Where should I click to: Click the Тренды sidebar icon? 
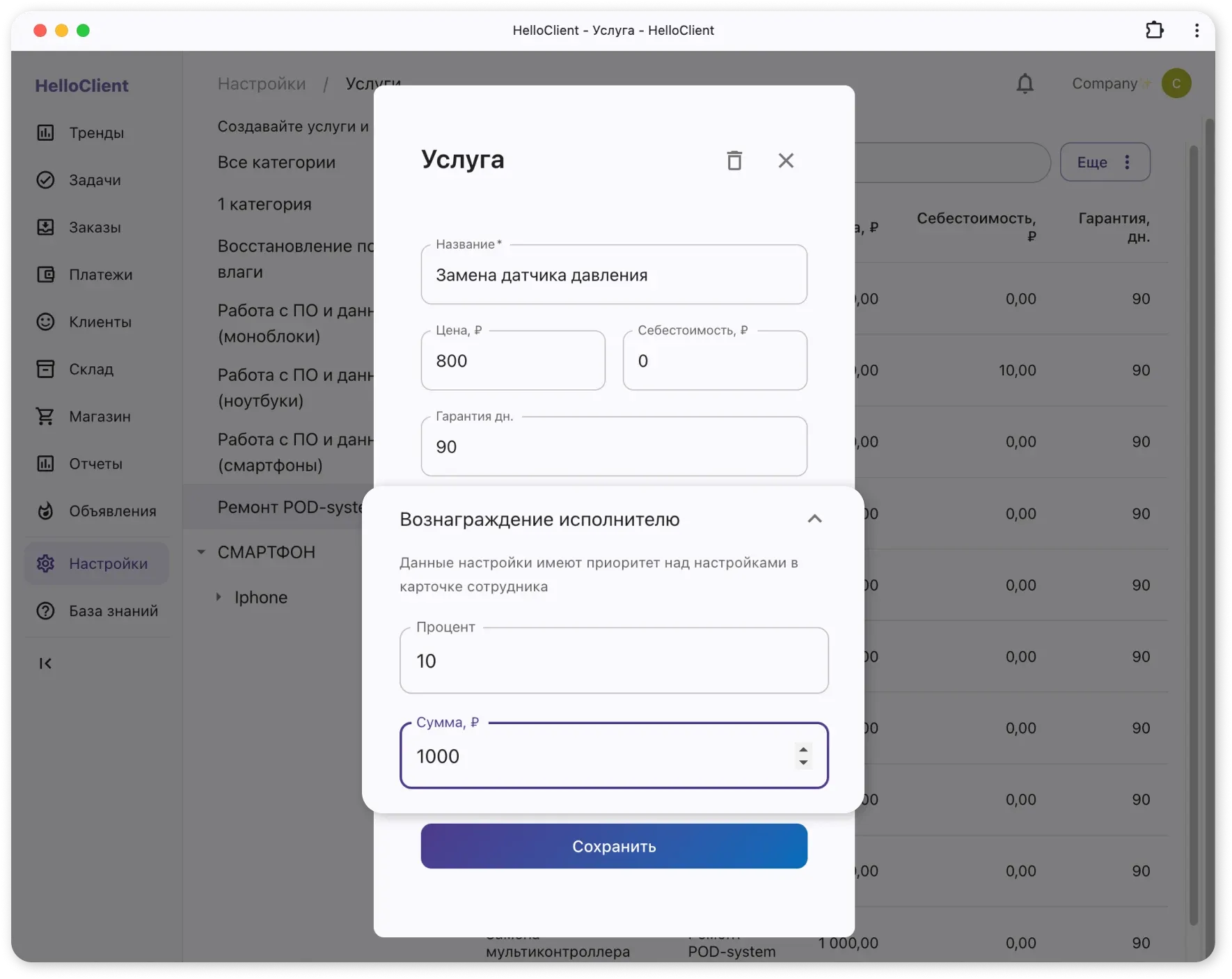coord(46,133)
